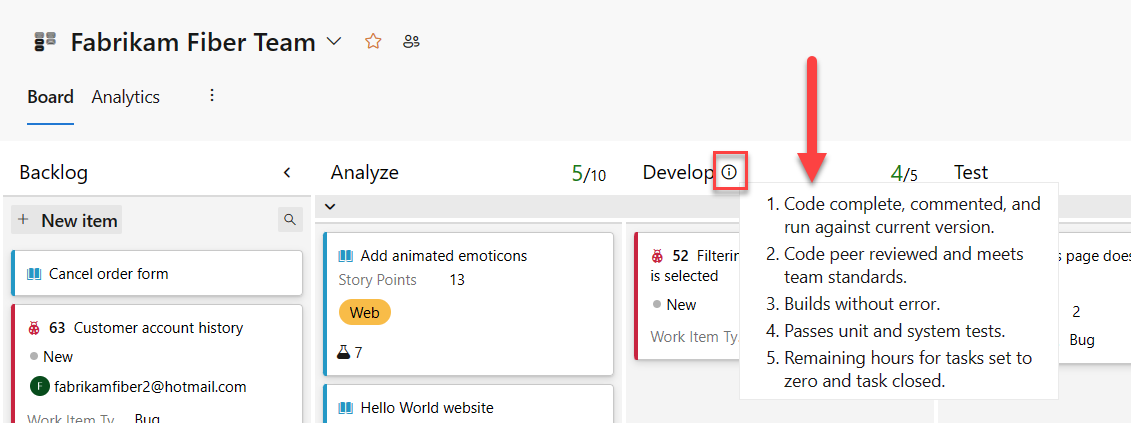Open team members icon next to star
Image resolution: width=1131 pixels, height=423 pixels.
point(411,42)
